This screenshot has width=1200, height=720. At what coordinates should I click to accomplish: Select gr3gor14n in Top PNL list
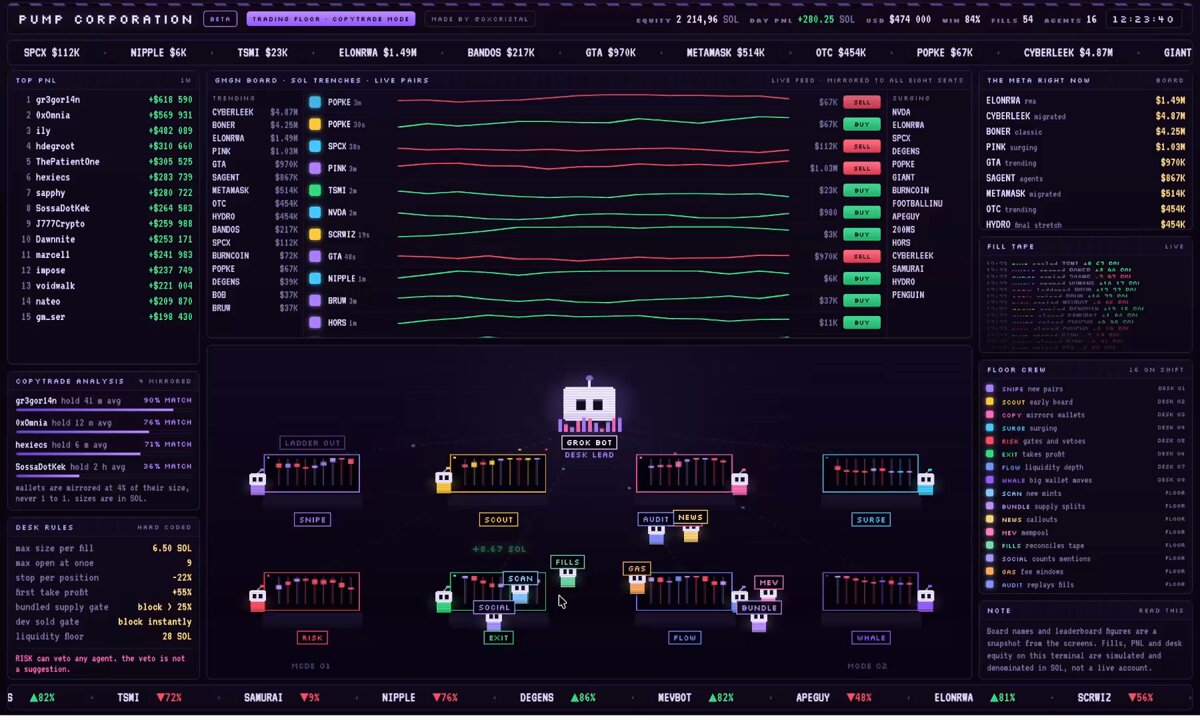104,100
